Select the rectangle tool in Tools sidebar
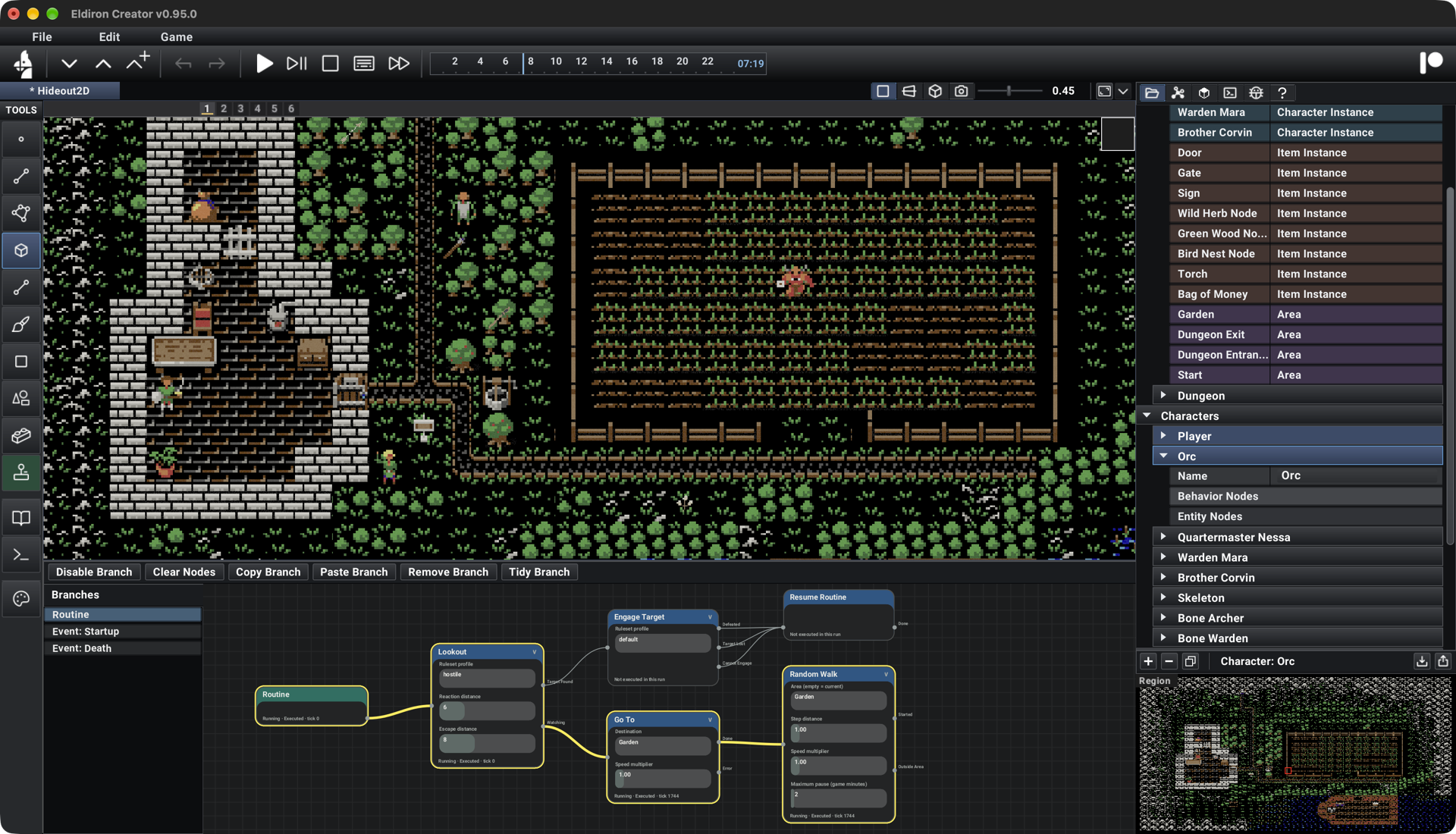This screenshot has width=1456, height=834. point(21,362)
